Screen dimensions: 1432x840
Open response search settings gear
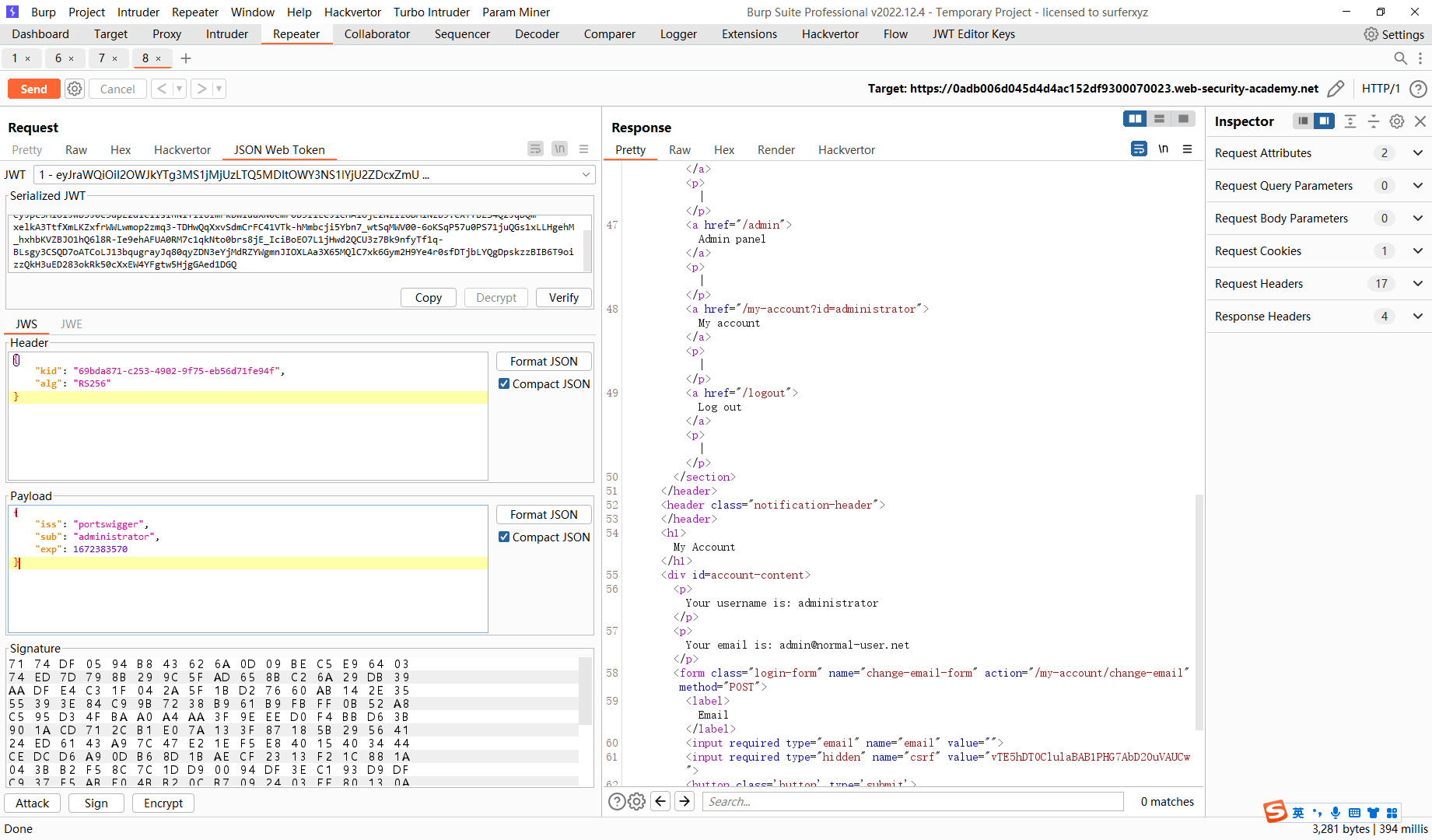pos(636,801)
